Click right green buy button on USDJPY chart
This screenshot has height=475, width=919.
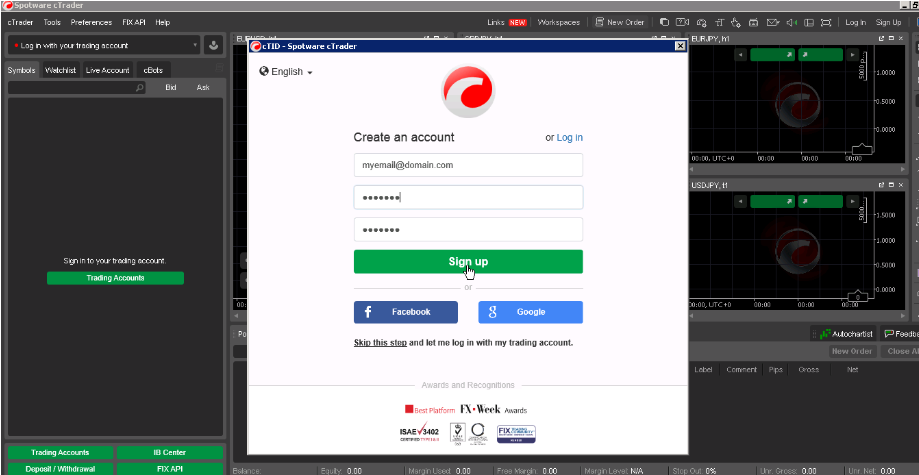[x=820, y=201]
